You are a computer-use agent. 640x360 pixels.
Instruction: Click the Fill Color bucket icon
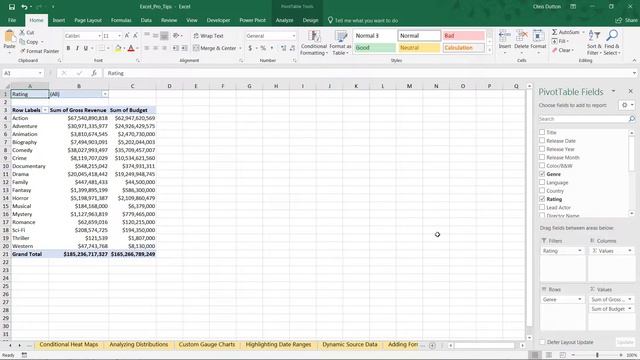point(118,48)
